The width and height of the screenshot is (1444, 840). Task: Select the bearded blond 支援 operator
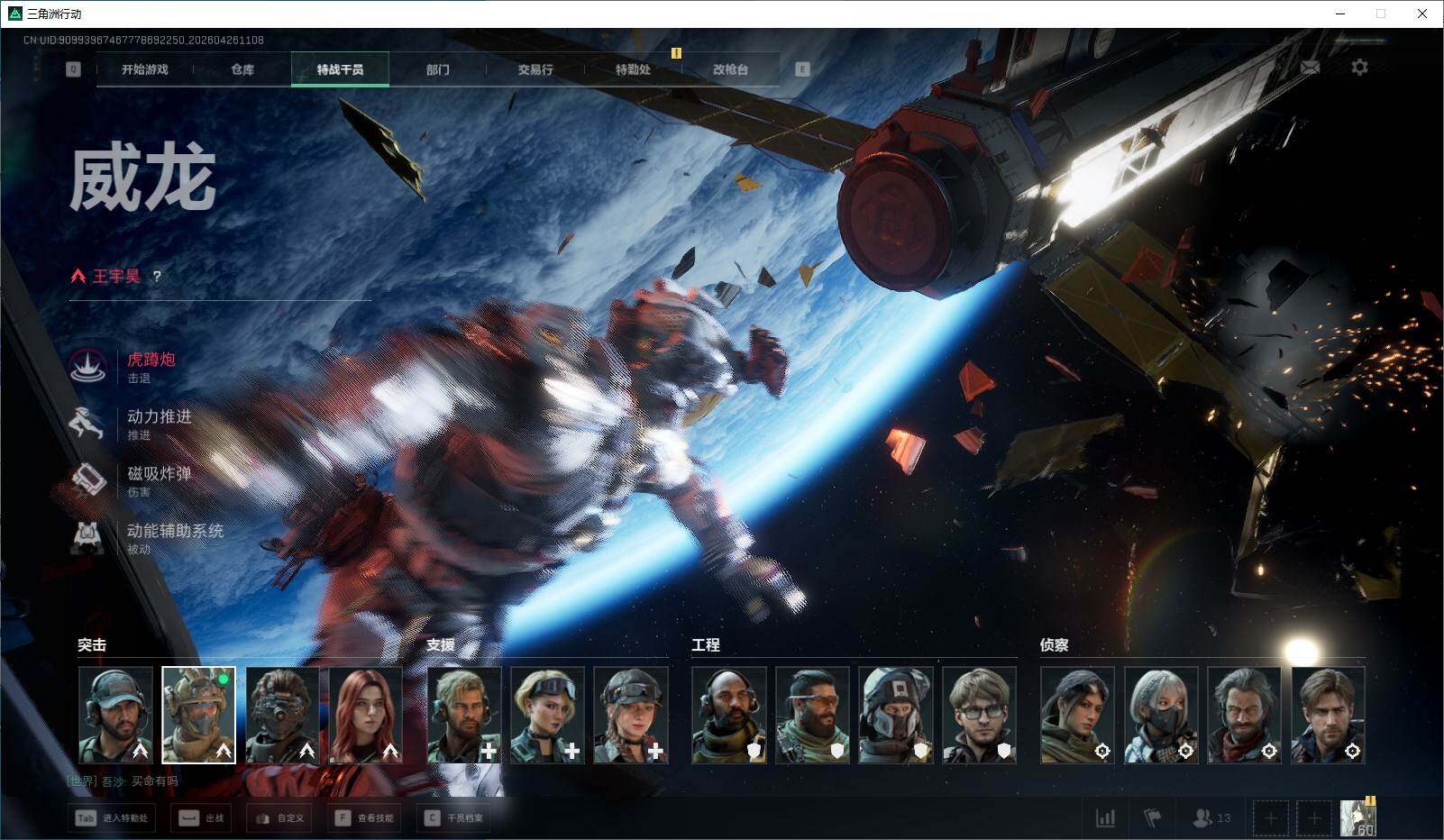tap(464, 715)
